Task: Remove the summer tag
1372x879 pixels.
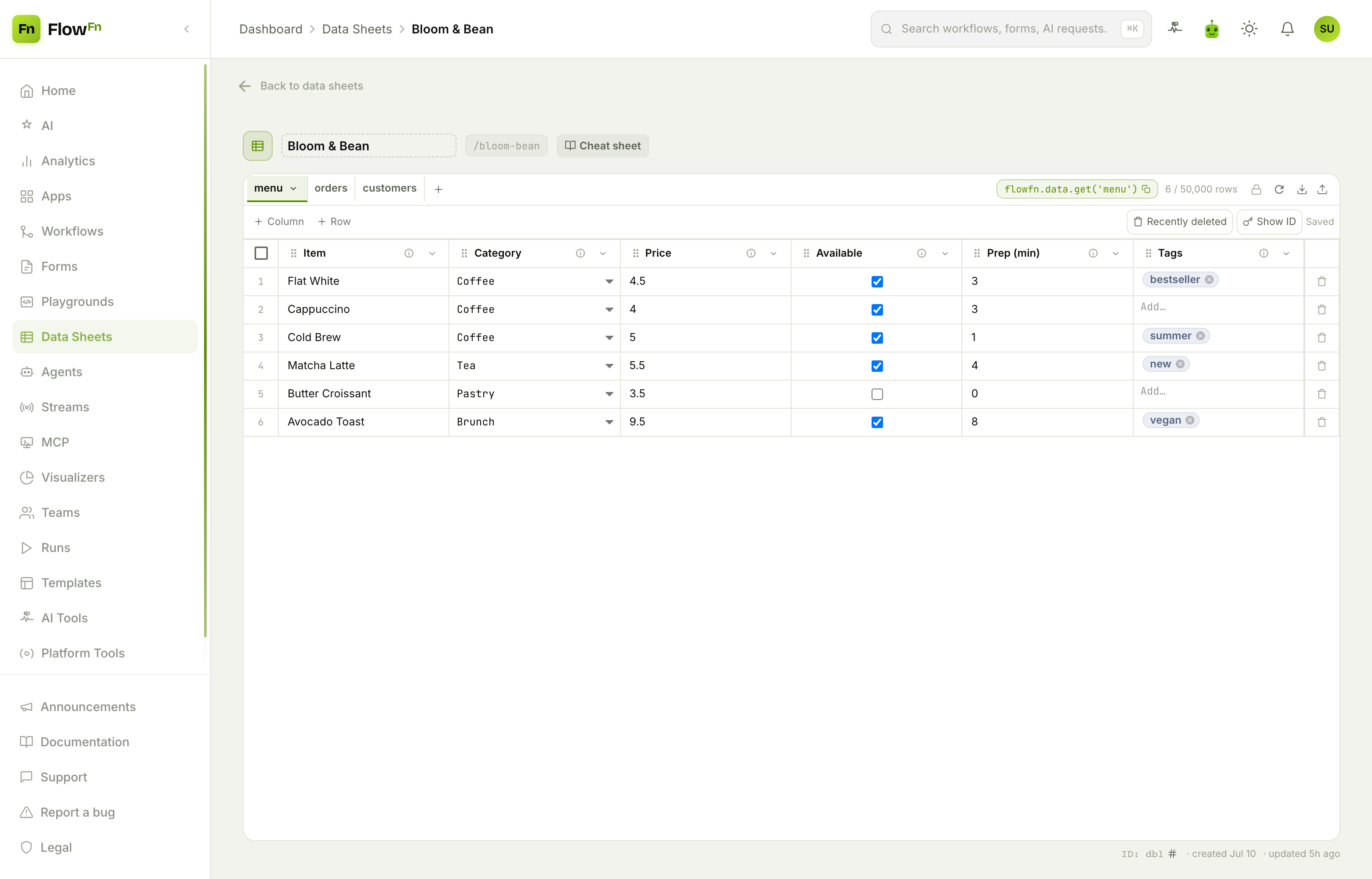Action: pyautogui.click(x=1200, y=336)
